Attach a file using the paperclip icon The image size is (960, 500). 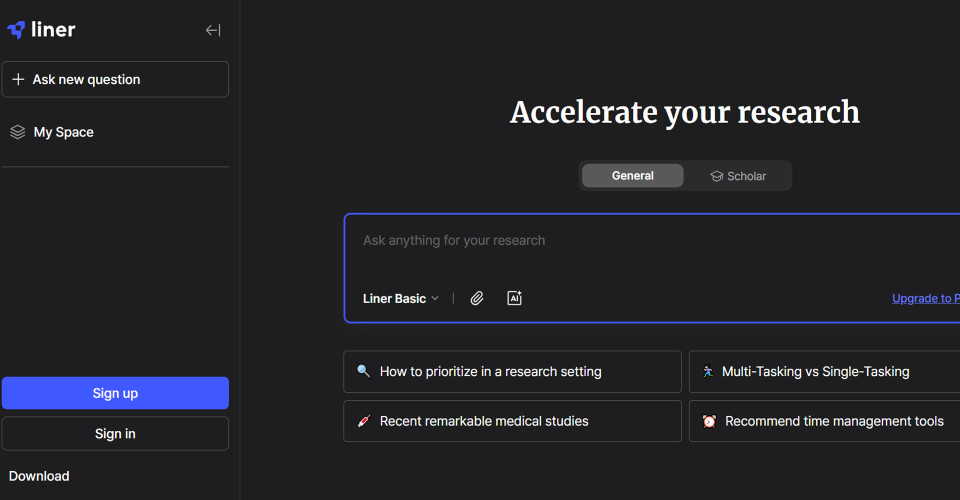pos(477,298)
